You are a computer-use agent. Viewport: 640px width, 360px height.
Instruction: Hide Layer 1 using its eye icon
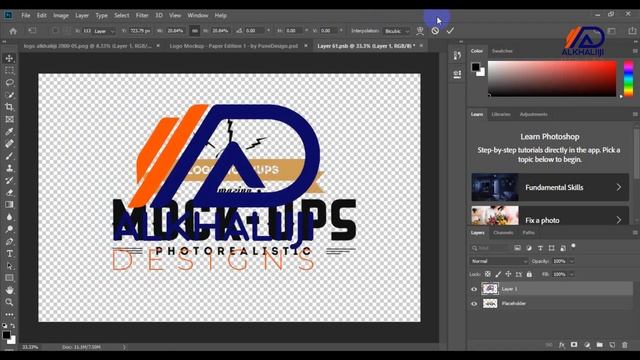474,289
